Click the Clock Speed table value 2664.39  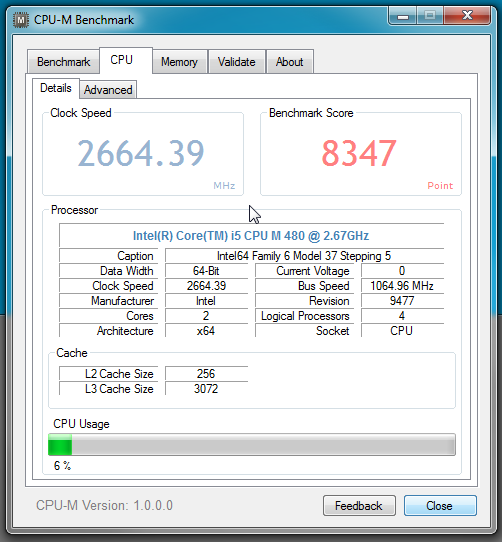coord(206,286)
